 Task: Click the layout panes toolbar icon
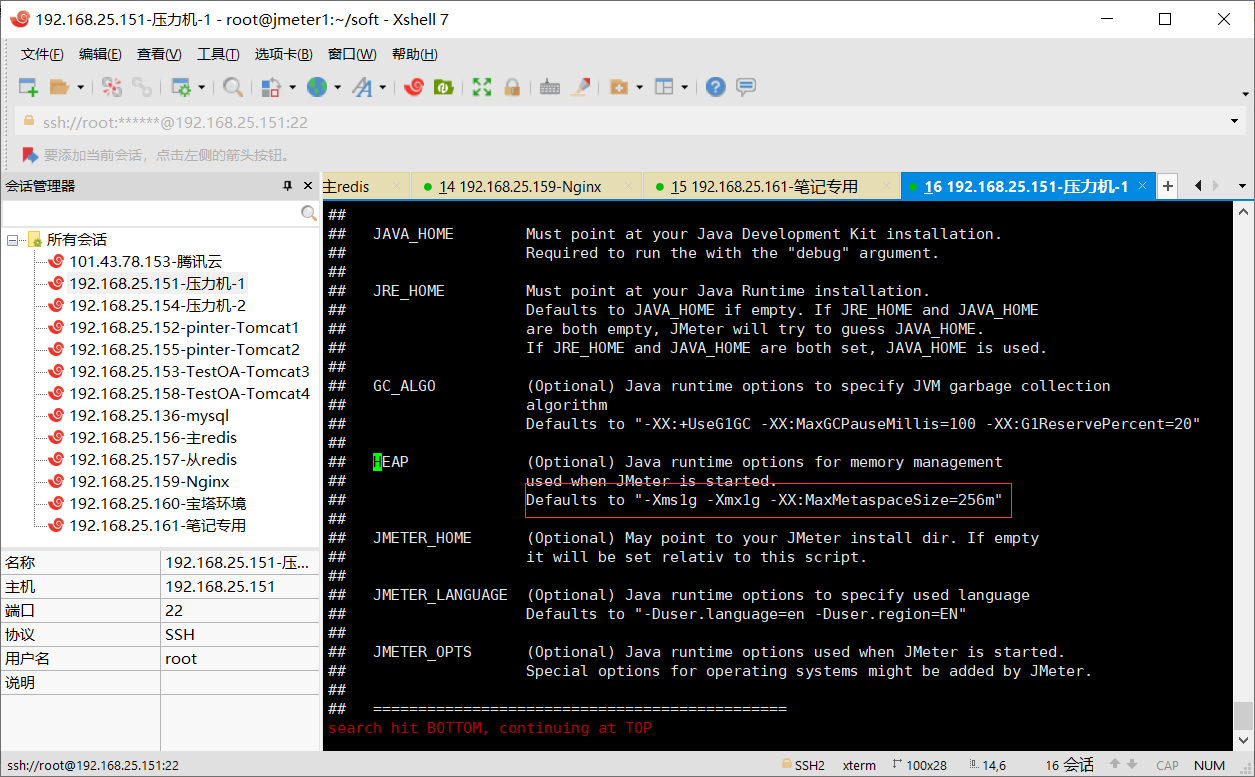coord(664,87)
